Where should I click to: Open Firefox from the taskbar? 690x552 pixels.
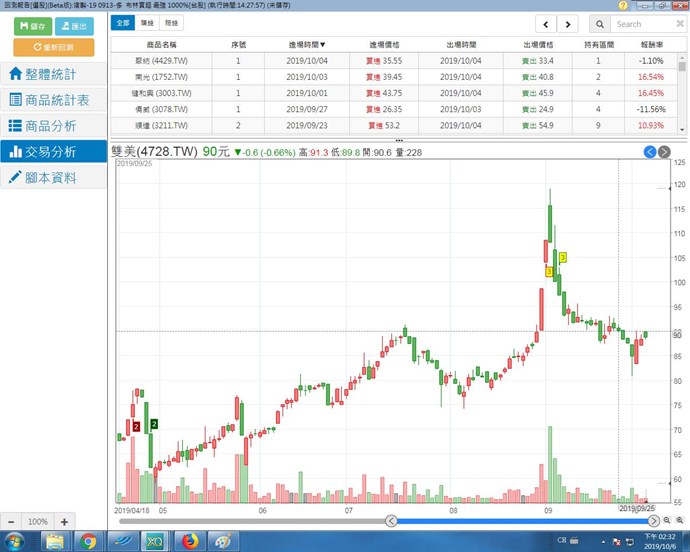[190, 541]
